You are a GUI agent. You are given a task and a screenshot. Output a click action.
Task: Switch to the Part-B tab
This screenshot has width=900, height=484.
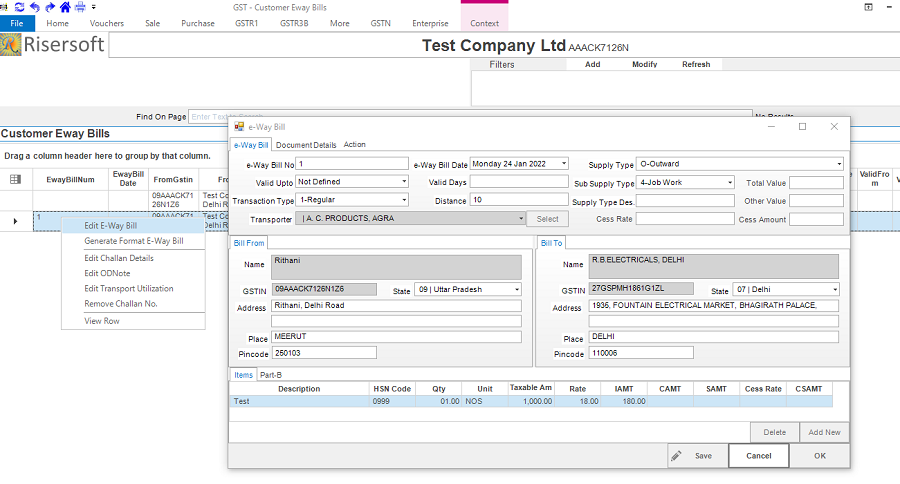pos(270,375)
